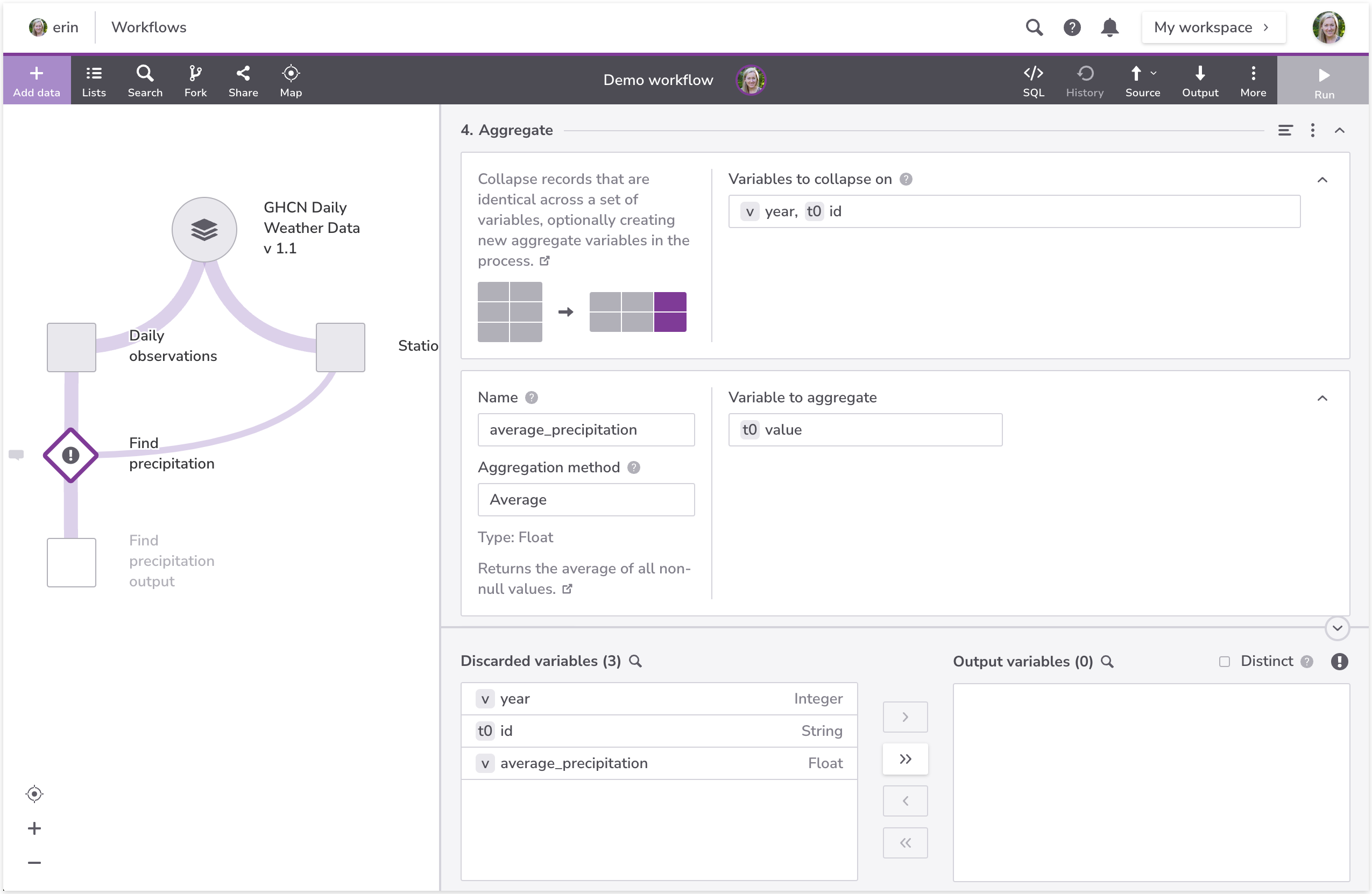Open the Source dropdown menu
The height and width of the screenshot is (894, 1372).
1143,80
